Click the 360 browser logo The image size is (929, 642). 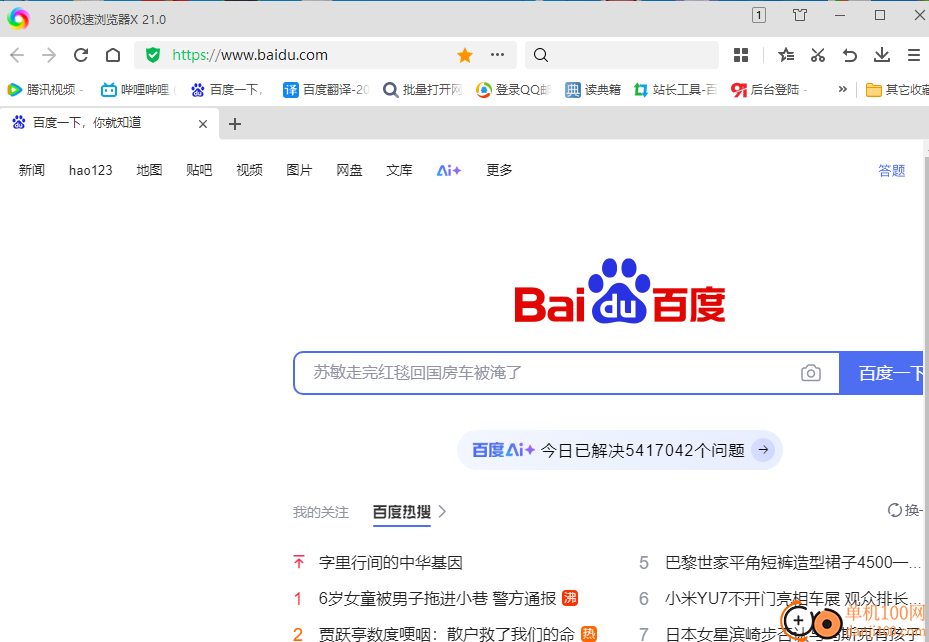click(18, 18)
